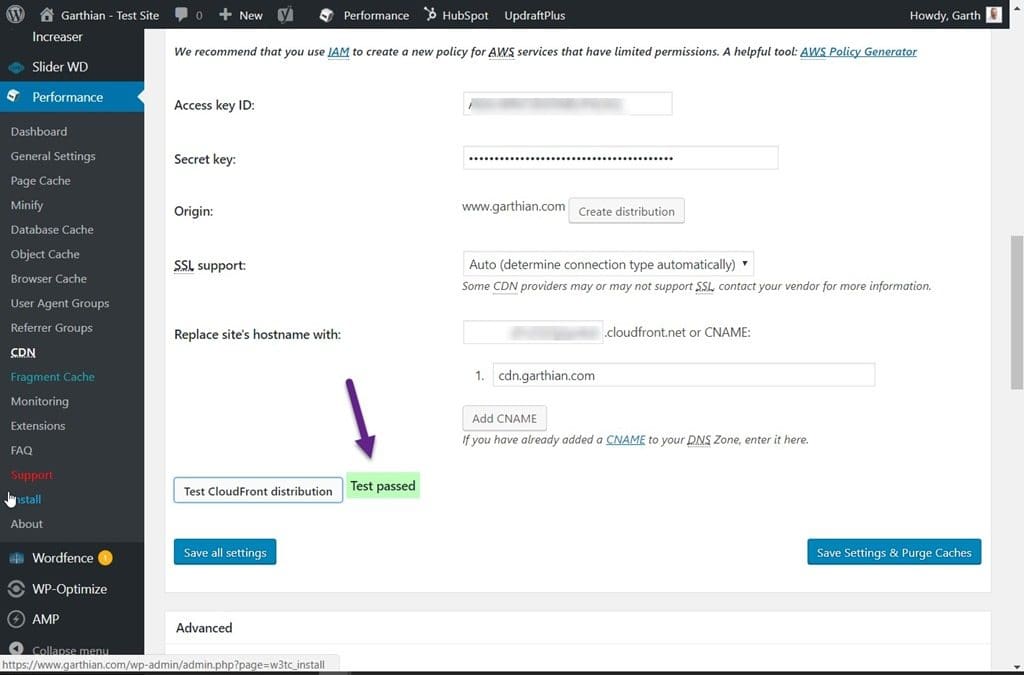Expand the SSL support dropdown

608,264
